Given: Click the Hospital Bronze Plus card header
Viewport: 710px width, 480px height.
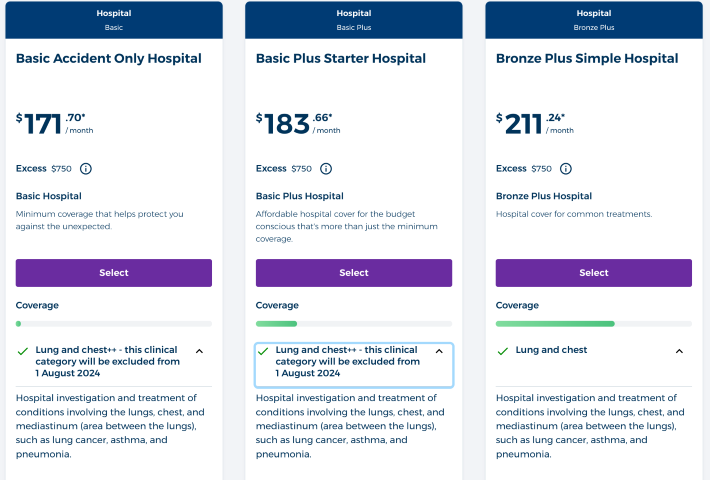Looking at the screenshot, I should coord(594,19).
